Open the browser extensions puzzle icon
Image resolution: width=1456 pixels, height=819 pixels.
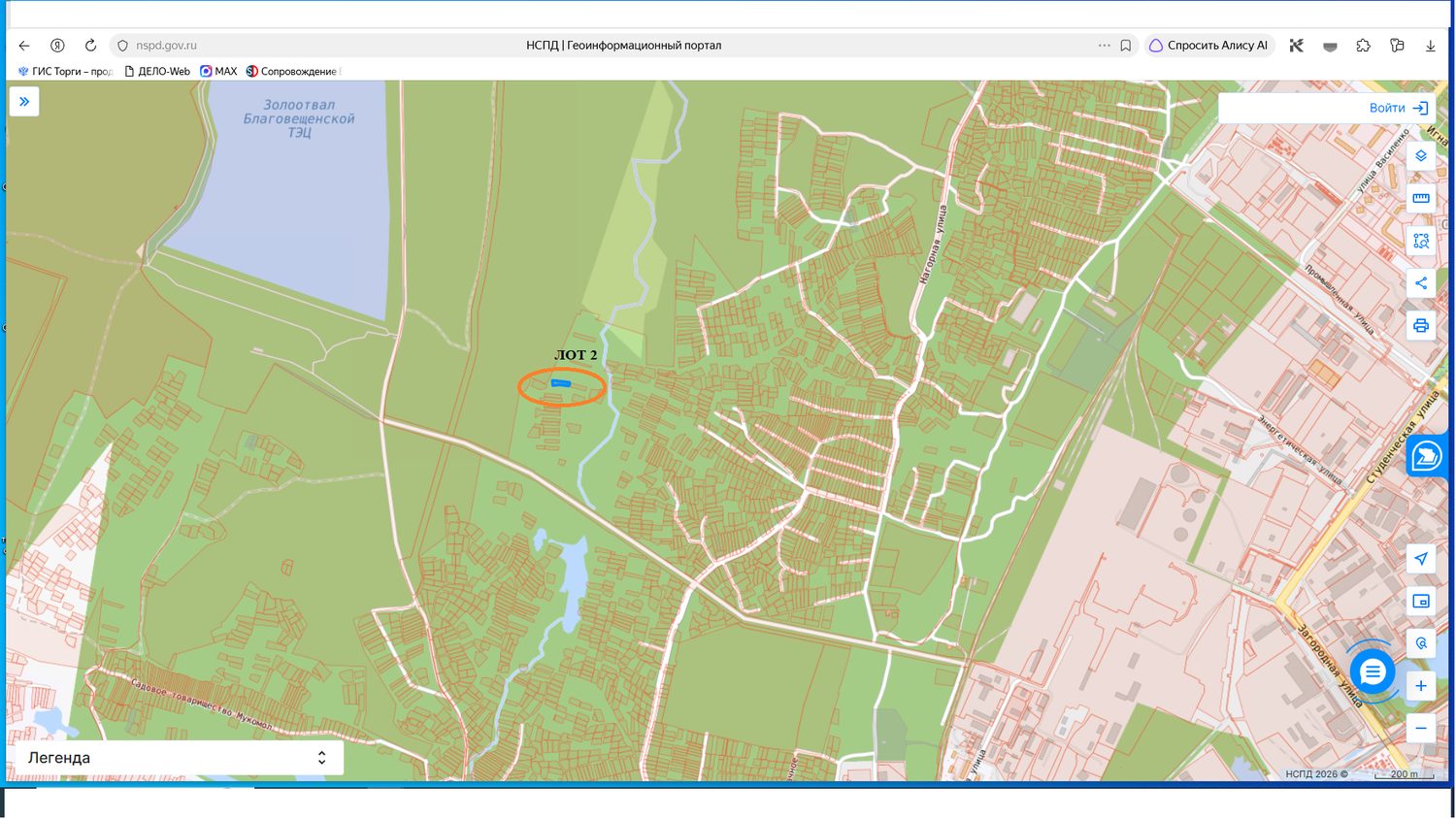(1364, 46)
